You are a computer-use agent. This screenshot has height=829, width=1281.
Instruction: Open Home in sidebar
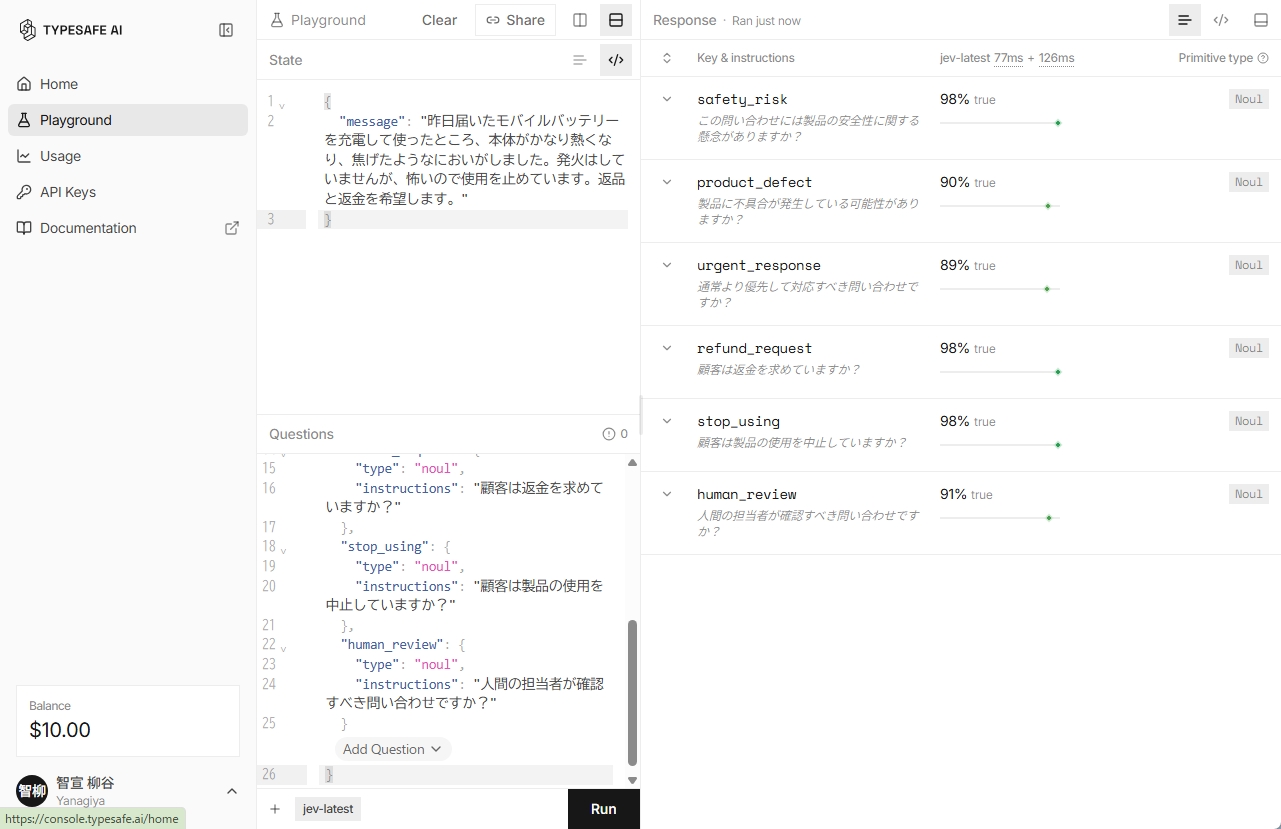coord(128,84)
